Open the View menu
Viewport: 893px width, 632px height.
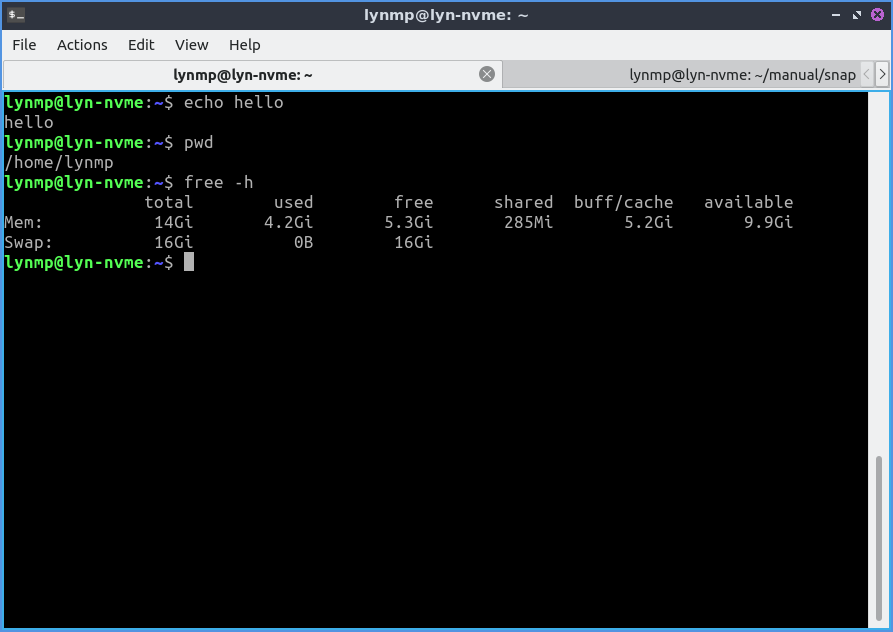click(191, 45)
